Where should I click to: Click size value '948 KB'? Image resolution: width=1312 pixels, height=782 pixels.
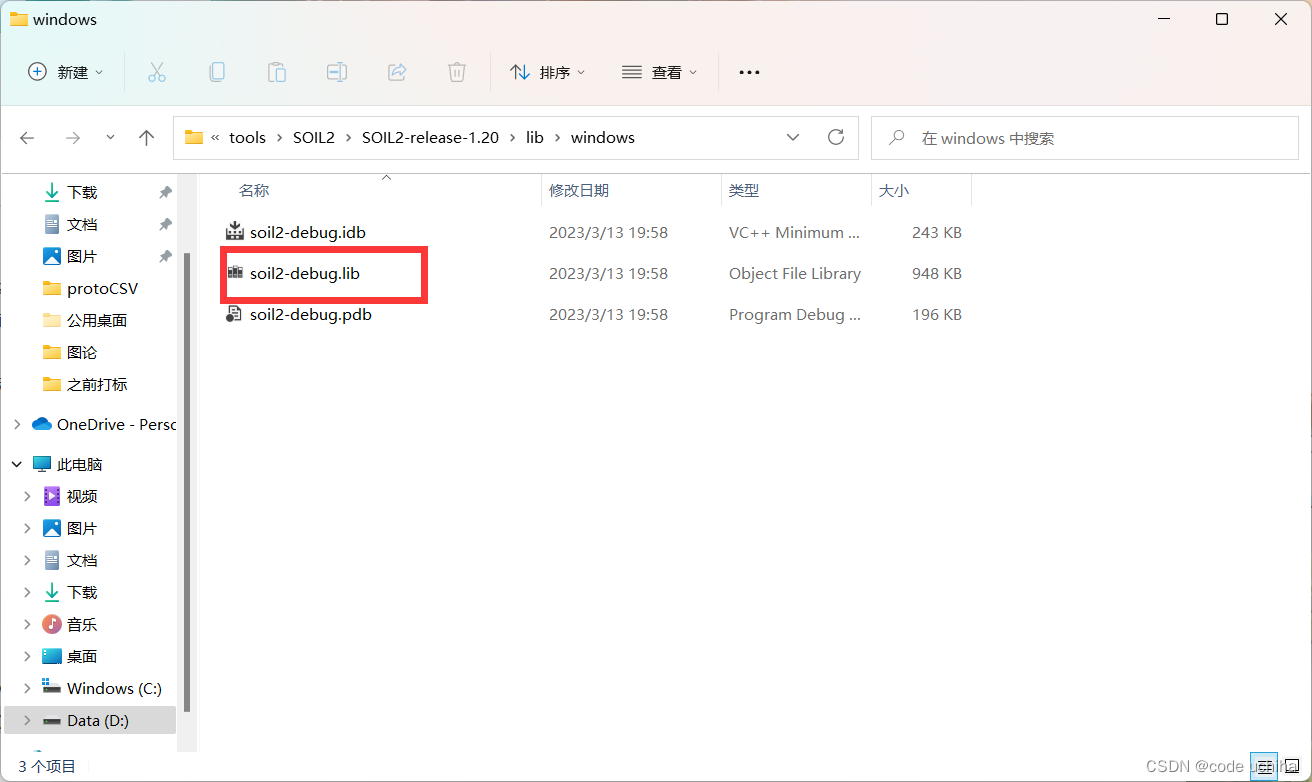(x=937, y=273)
